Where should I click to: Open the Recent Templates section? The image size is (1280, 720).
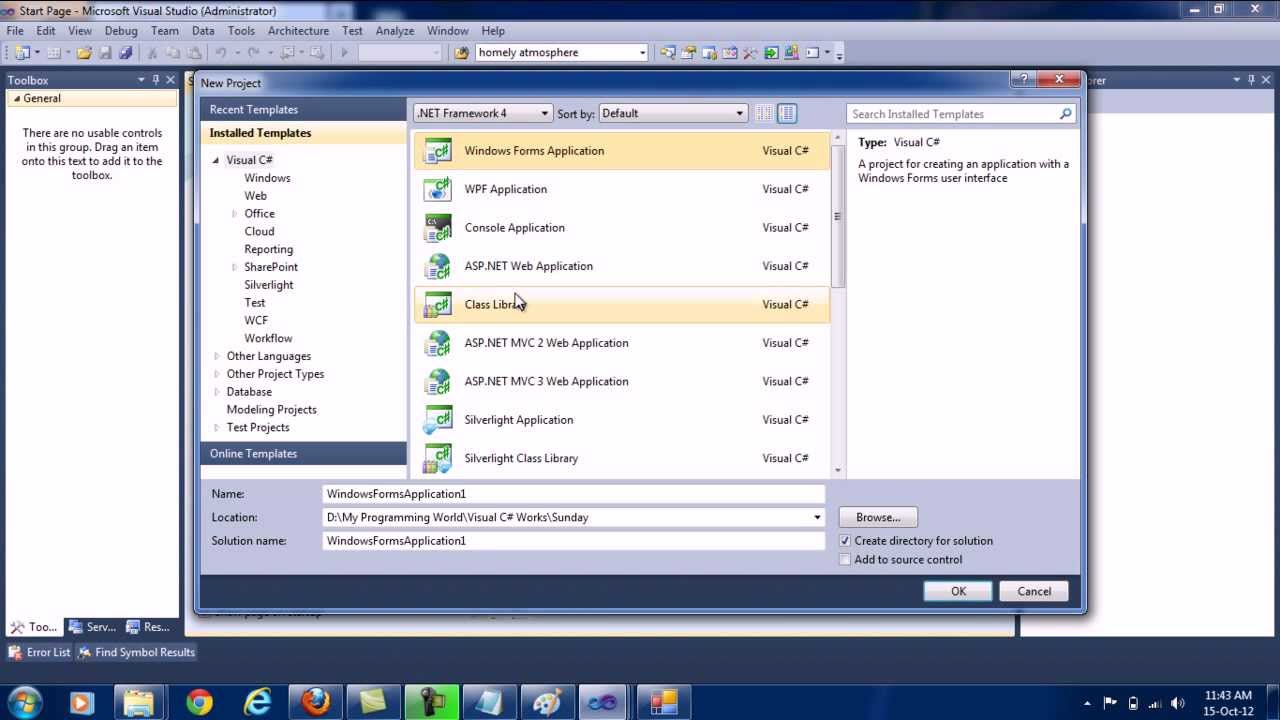304,110
